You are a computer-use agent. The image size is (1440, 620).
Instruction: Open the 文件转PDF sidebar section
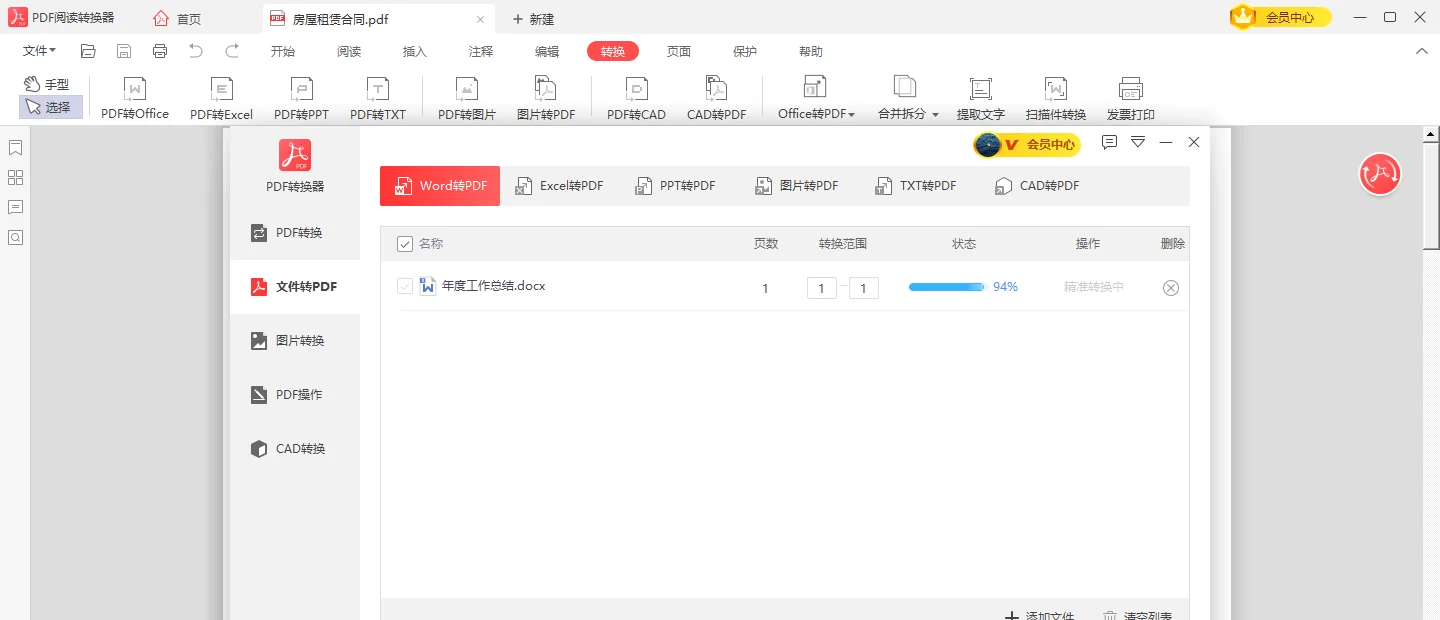295,287
